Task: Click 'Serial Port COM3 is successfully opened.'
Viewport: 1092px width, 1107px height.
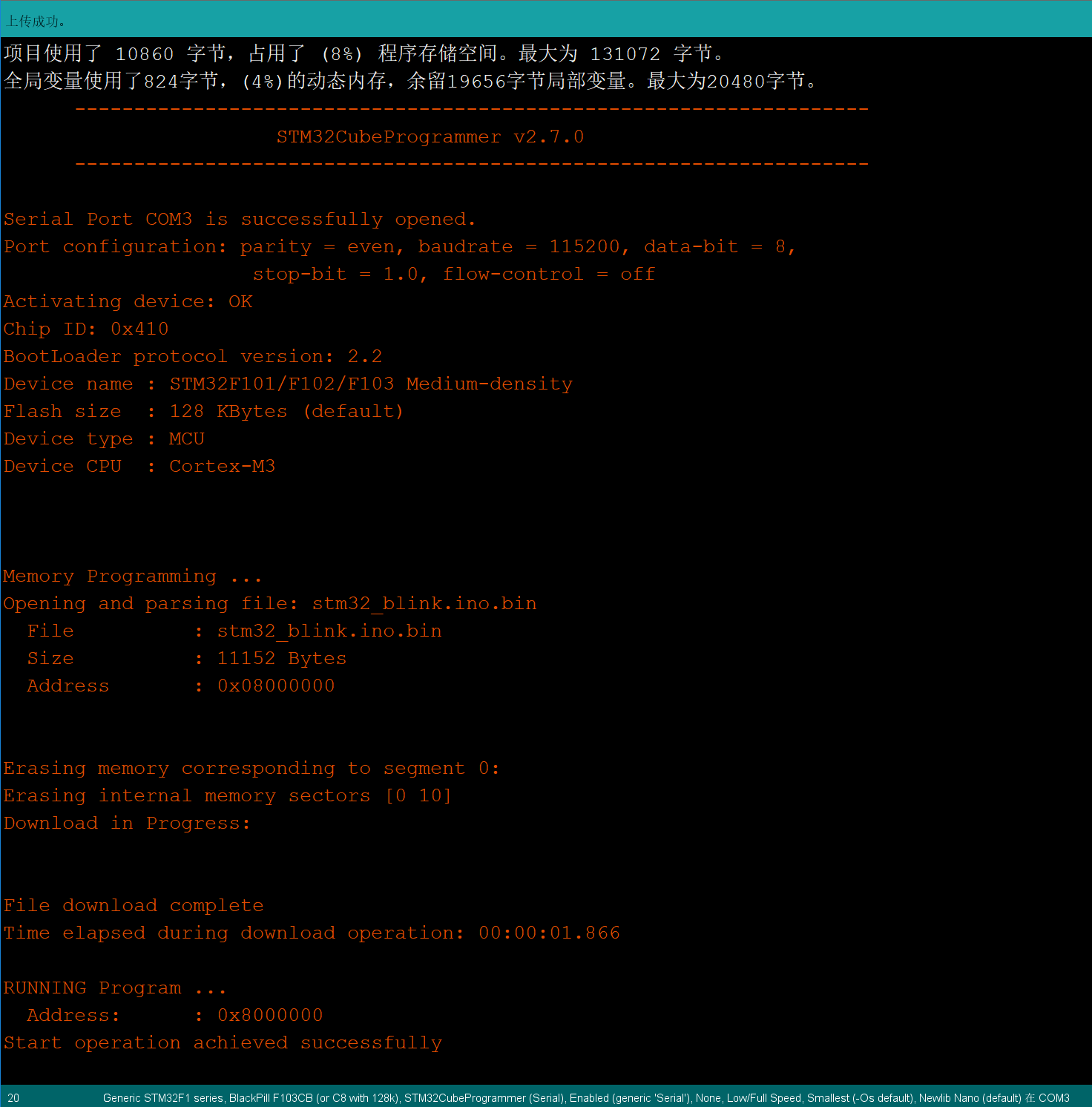Action: (x=239, y=220)
